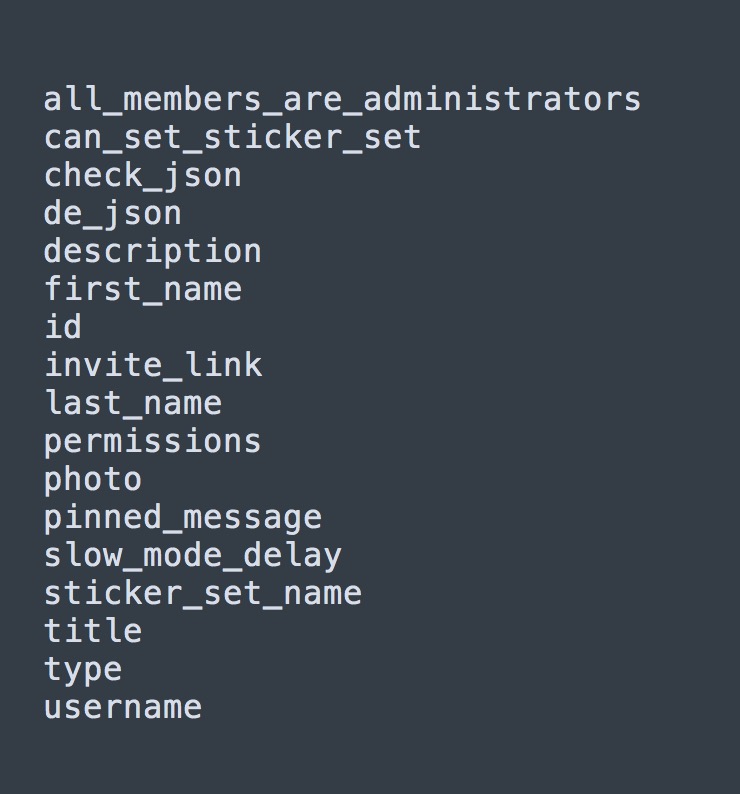The height and width of the screenshot is (794, 740).
Task: Select the invite_link attribute
Action: pos(152,365)
